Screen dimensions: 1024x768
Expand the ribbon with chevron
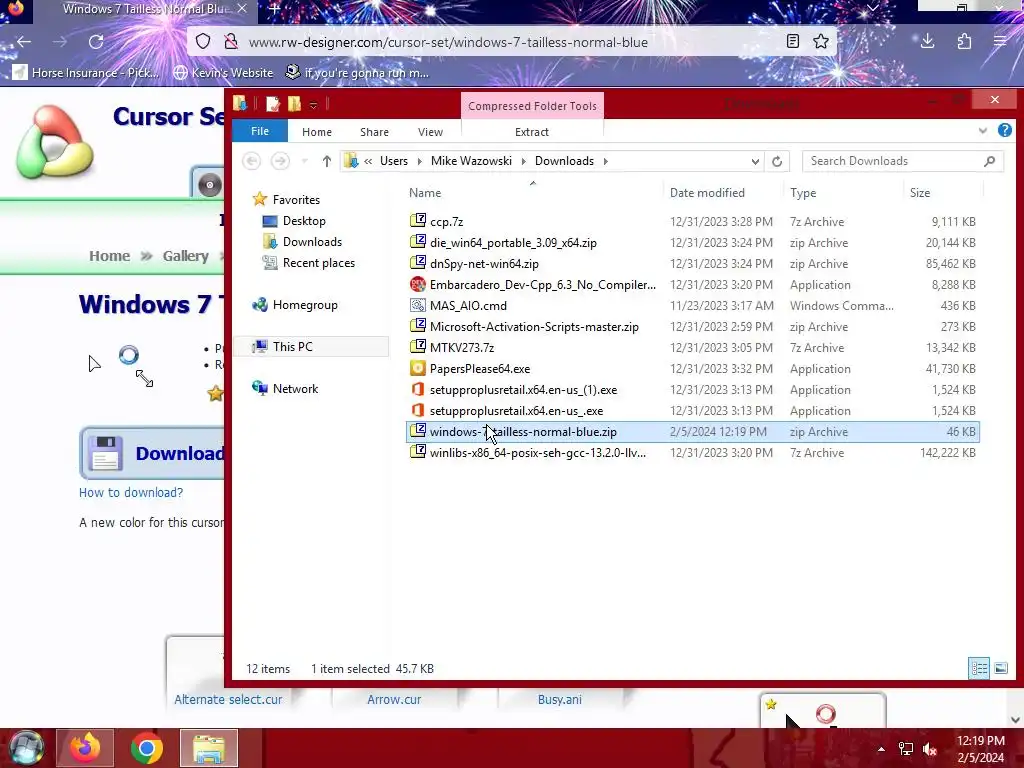pos(982,131)
